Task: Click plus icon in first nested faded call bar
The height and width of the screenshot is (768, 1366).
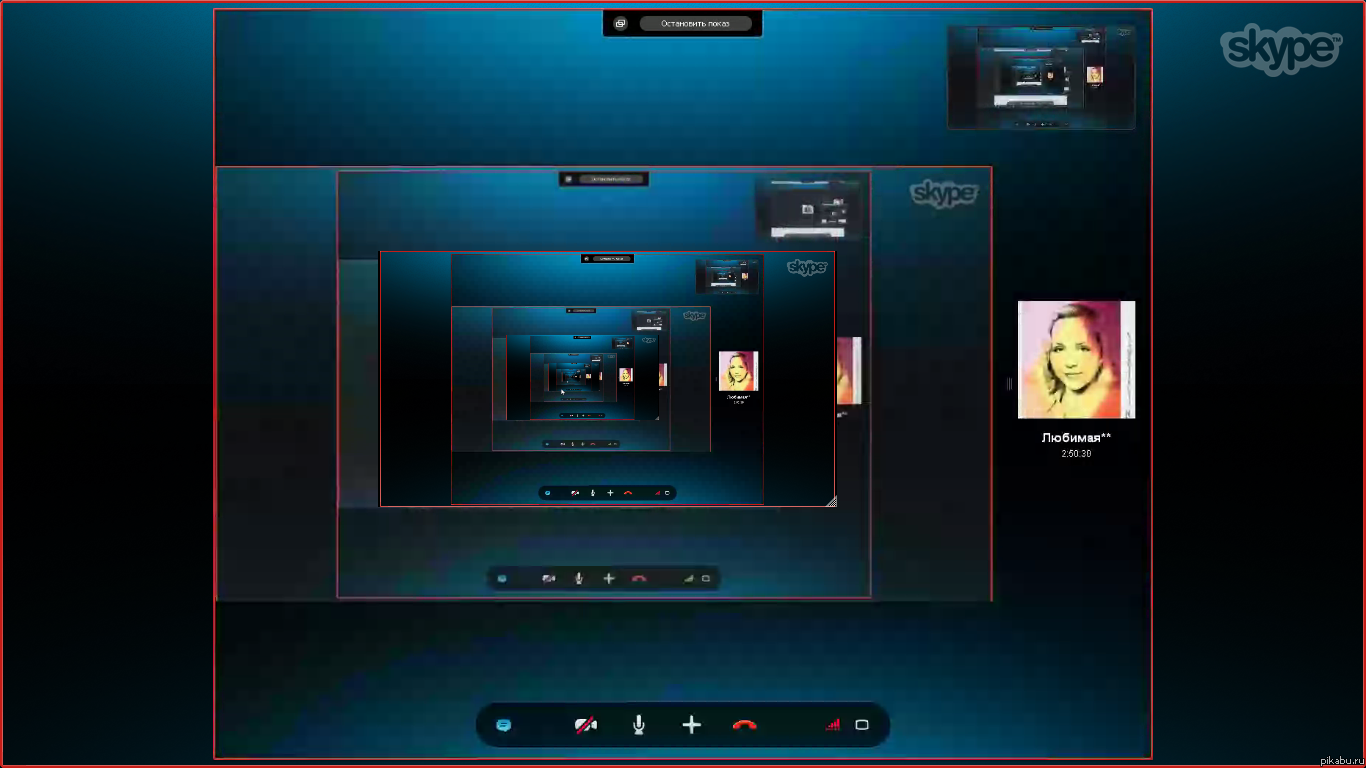Action: pos(609,578)
